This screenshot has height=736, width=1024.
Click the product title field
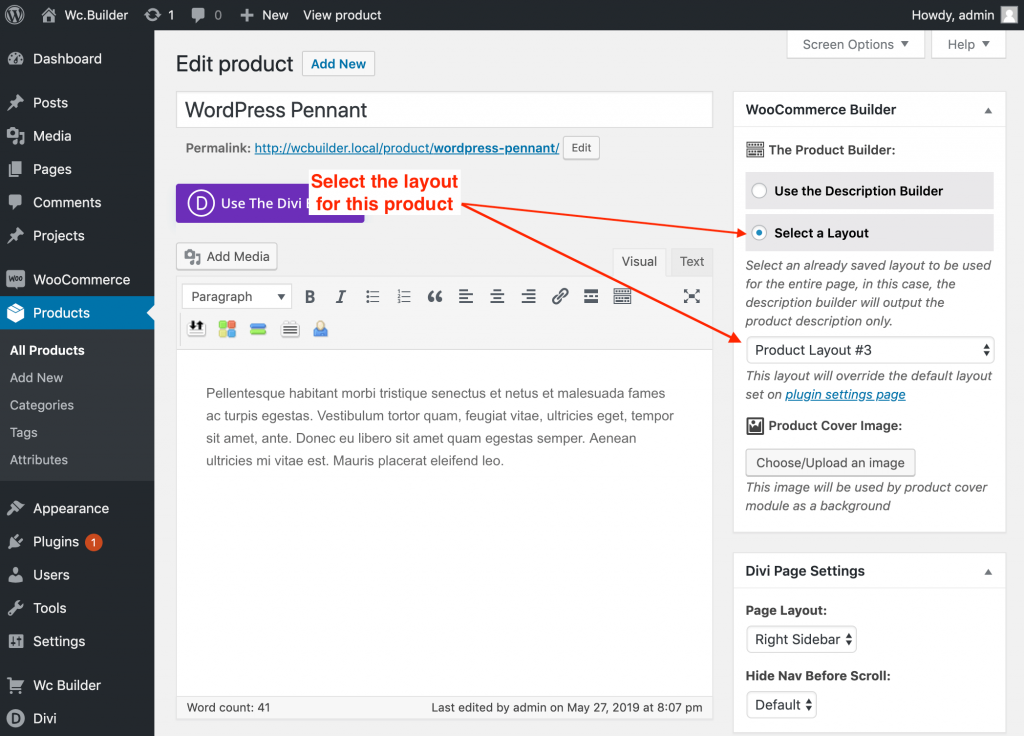(444, 110)
